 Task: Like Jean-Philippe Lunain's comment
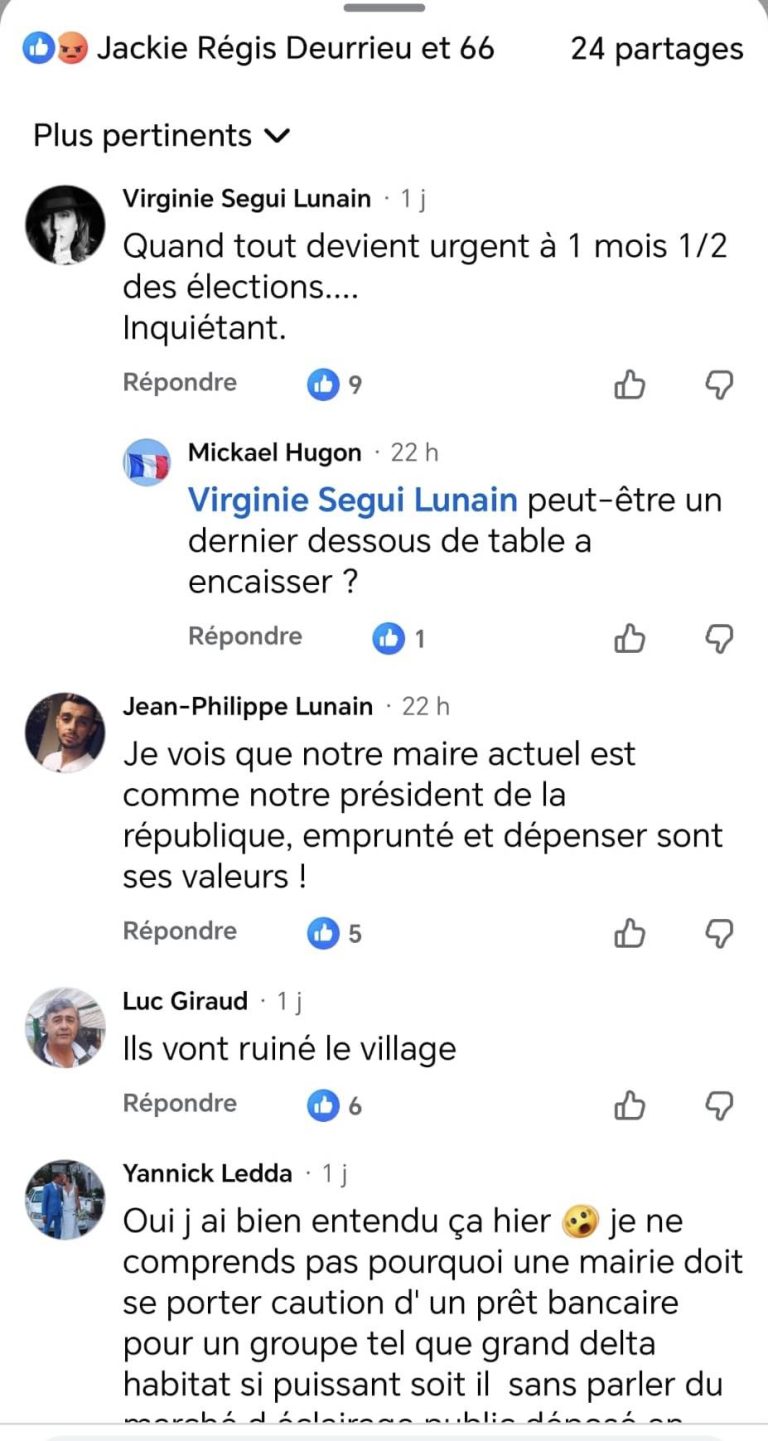pyautogui.click(x=629, y=933)
